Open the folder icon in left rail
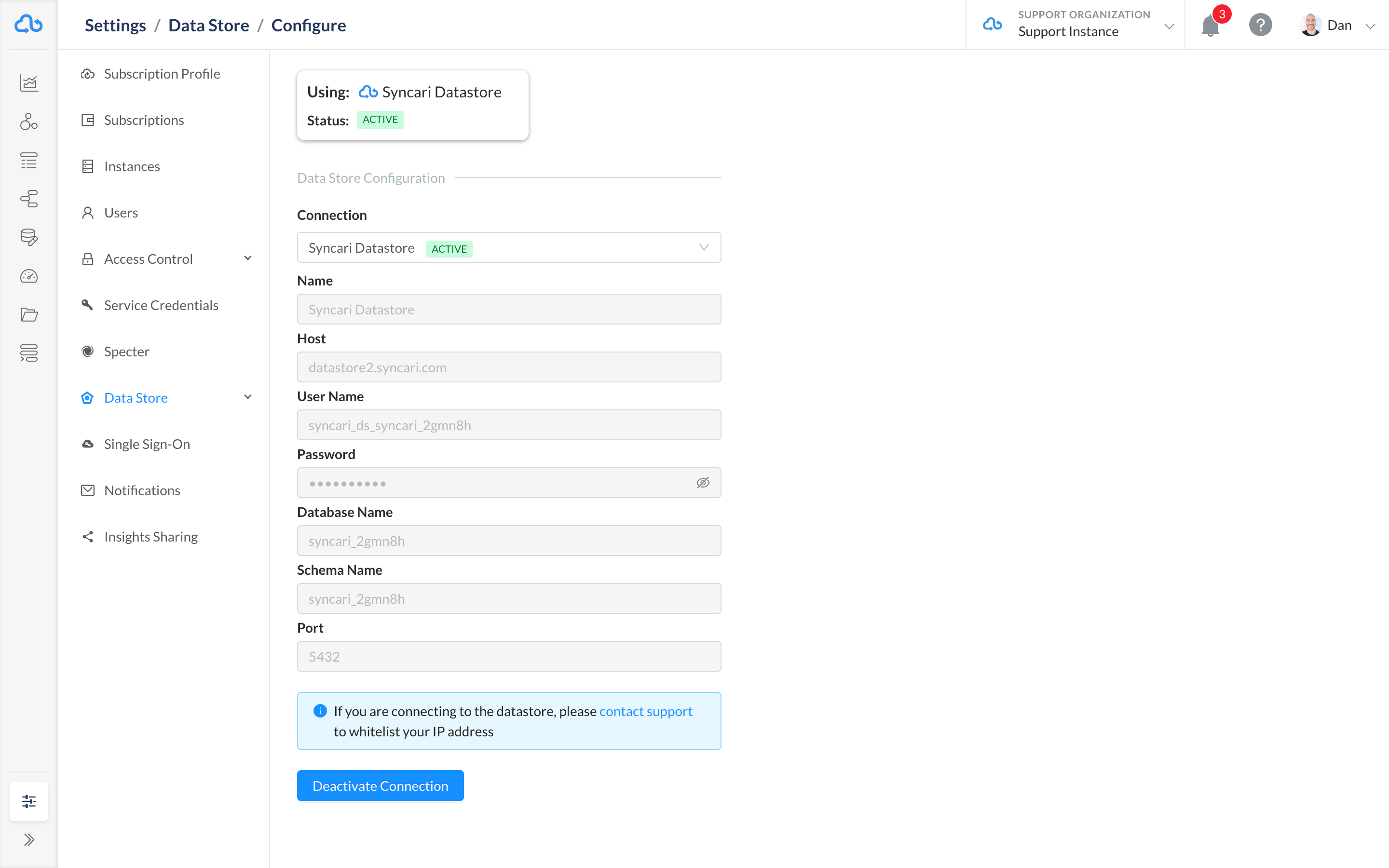This screenshot has width=1389, height=868. [29, 314]
